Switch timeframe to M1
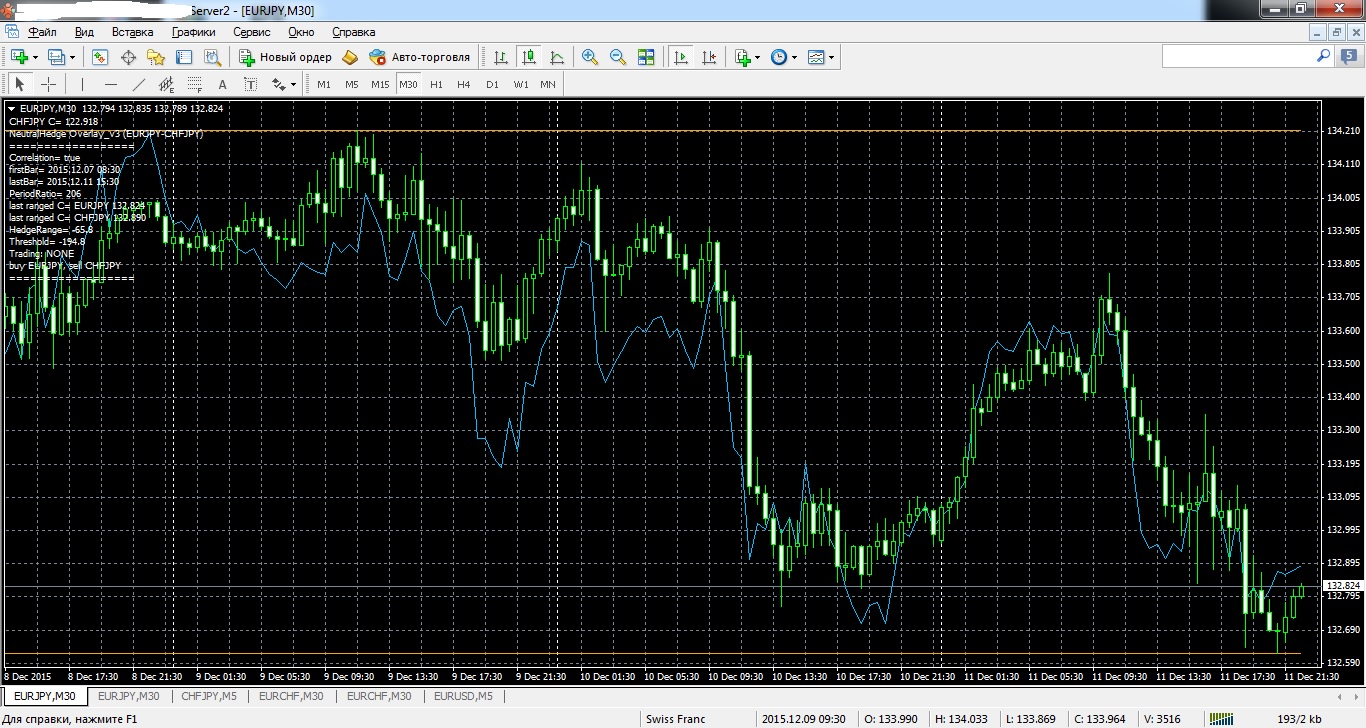The image size is (1366, 728). pyautogui.click(x=324, y=84)
